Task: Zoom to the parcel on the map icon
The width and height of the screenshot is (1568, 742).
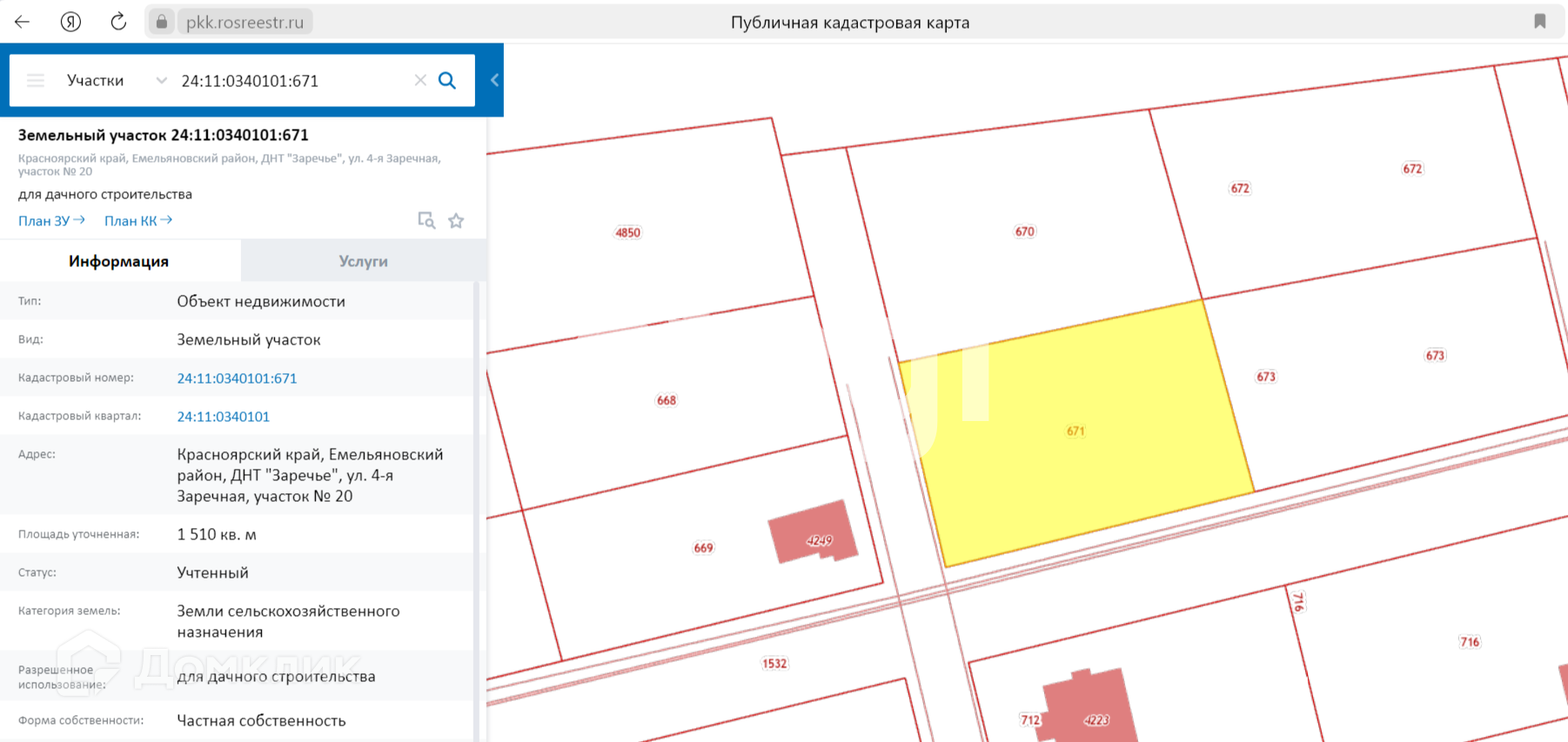Action: (426, 220)
